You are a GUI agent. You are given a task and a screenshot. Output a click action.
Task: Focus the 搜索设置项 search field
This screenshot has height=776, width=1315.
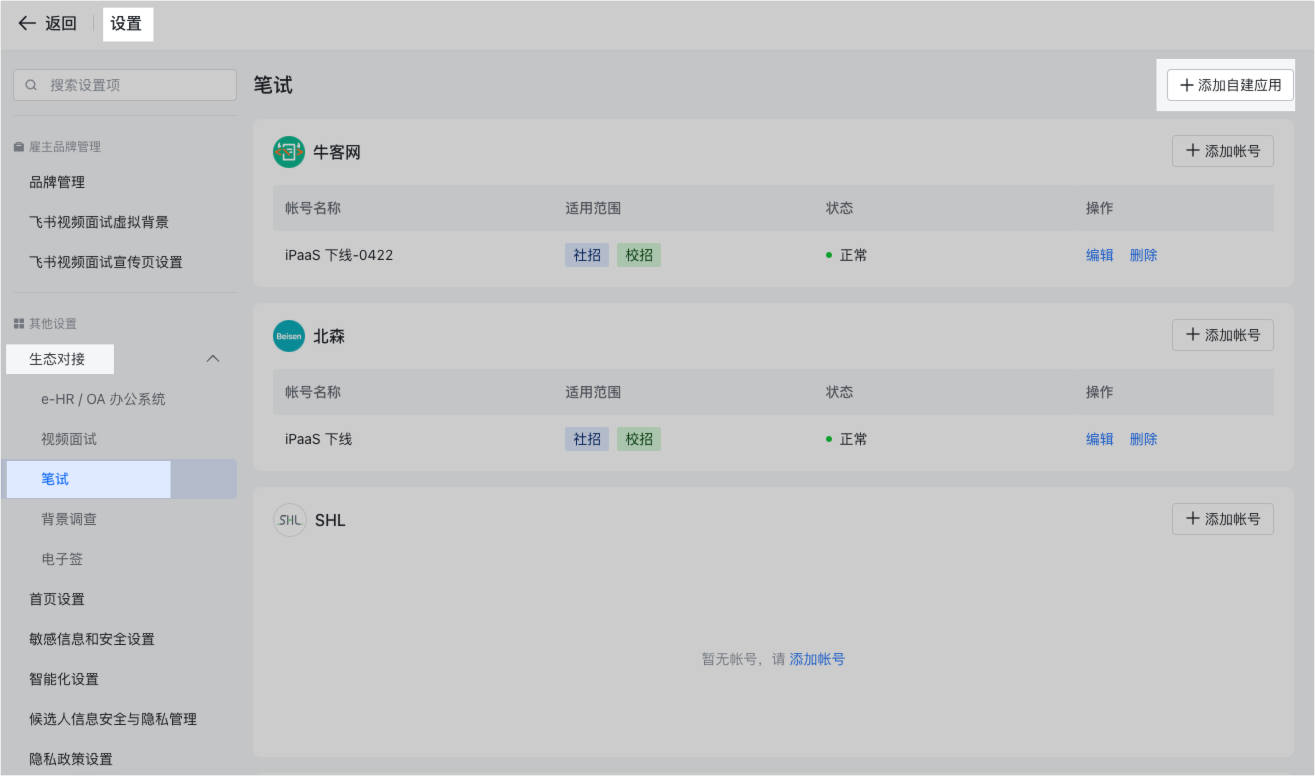tap(135, 86)
